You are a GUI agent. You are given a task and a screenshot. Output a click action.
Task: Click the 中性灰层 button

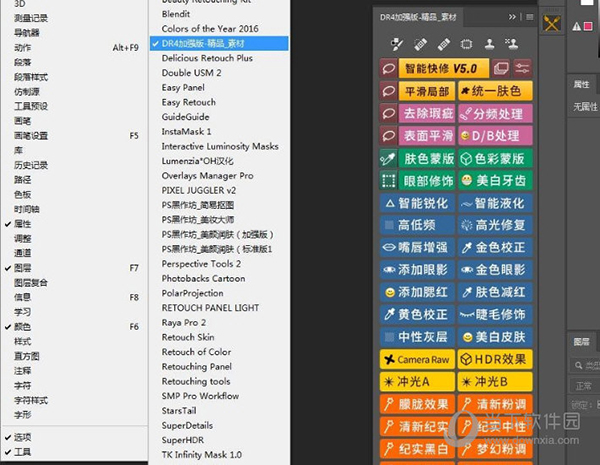(x=417, y=337)
